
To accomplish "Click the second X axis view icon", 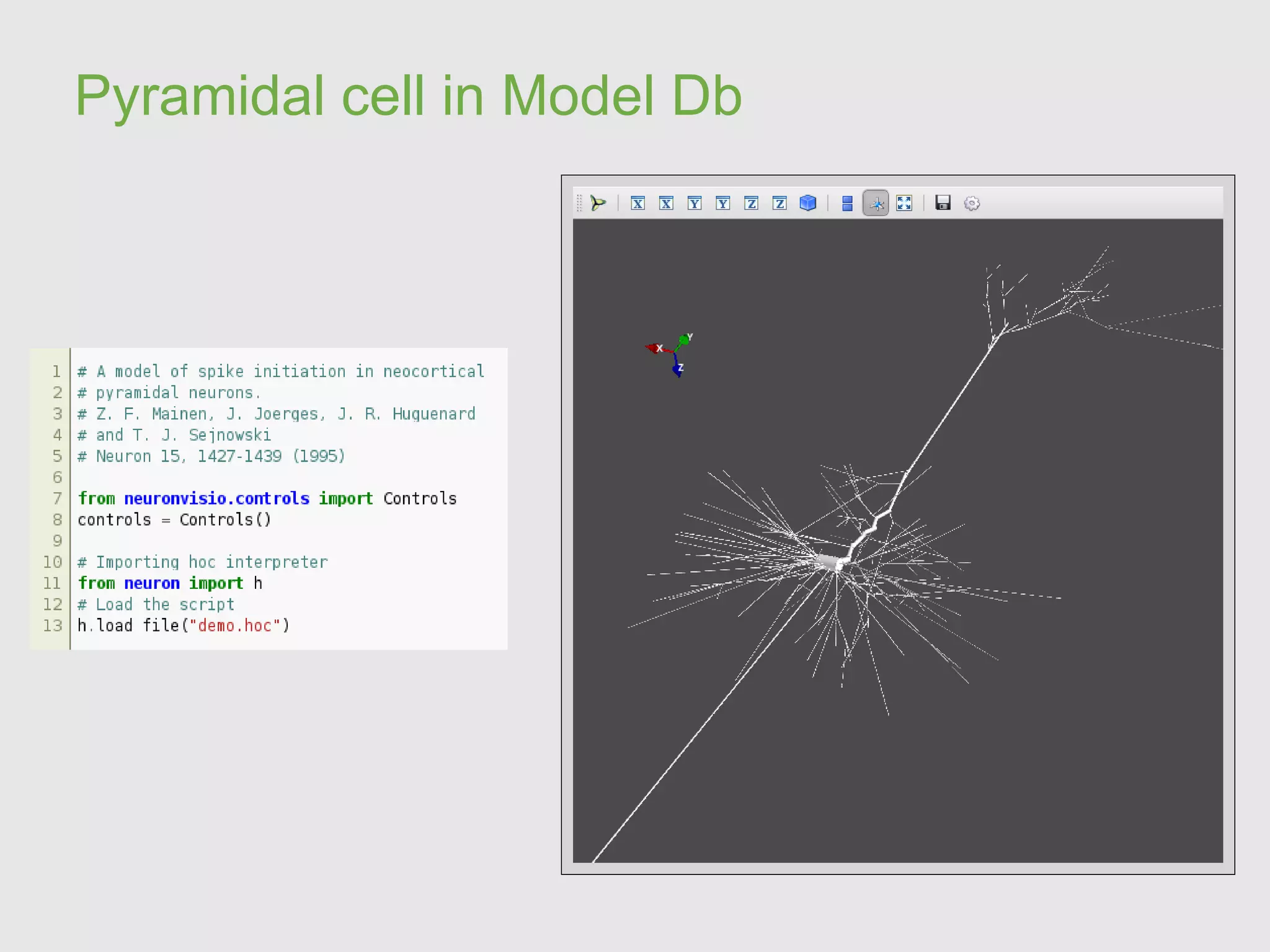I will (666, 203).
